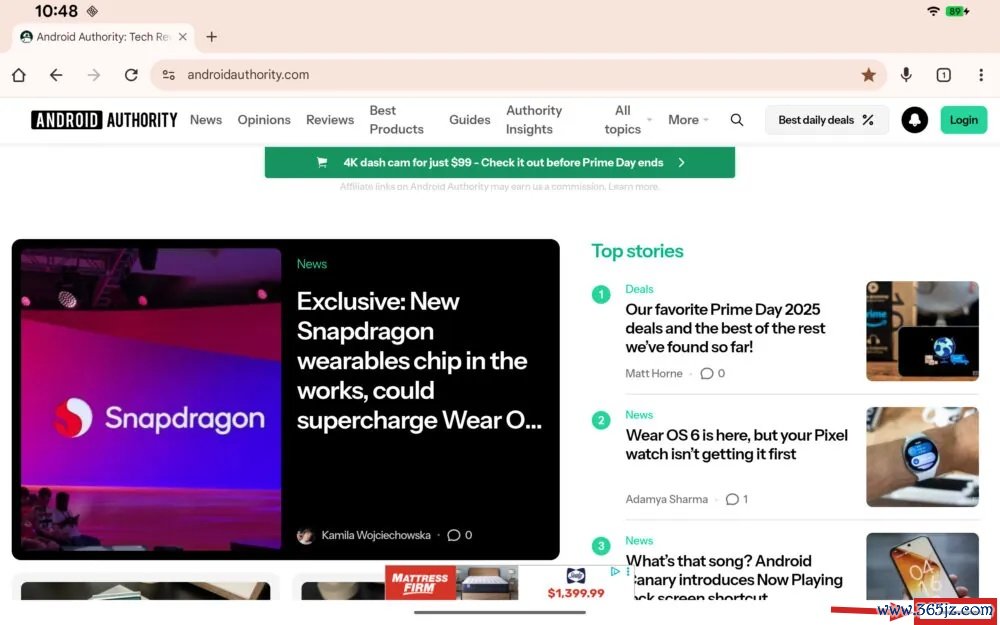Open Prime Day deals thumbnail
Screen dimensions: 1000x625
pyautogui.click(x=922, y=331)
